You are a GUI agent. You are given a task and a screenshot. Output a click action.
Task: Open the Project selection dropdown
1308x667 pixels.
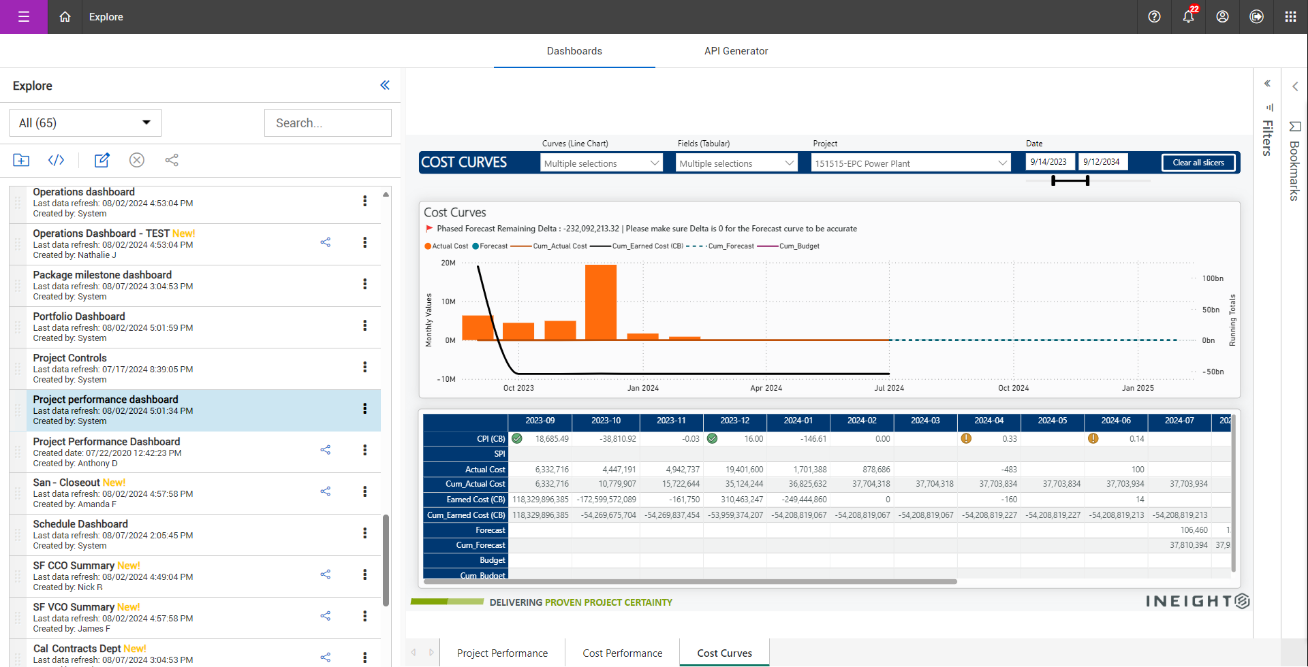[911, 163]
